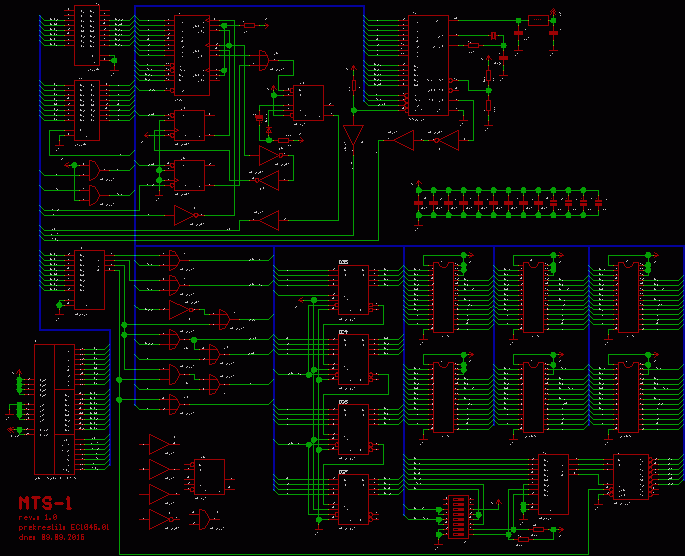This screenshot has height=556, width=685.
Task: Select the topmost IC in the top-left corner
Action: [87, 35]
